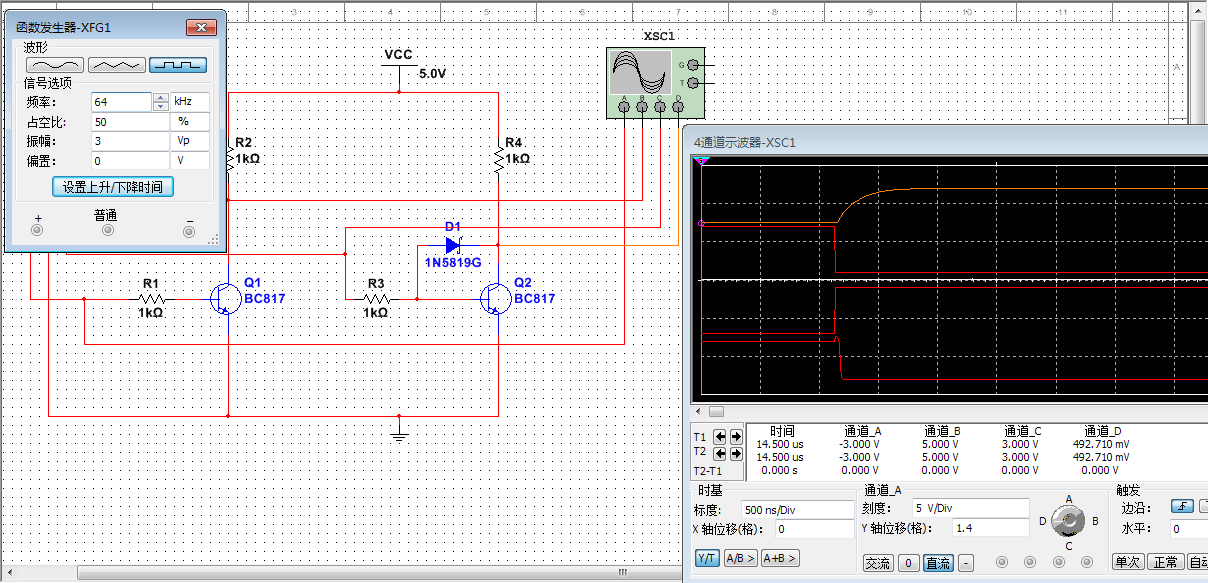Screen dimensions: 1208x583
Task: Click the 1N5819G diode label
Action: 455,263
